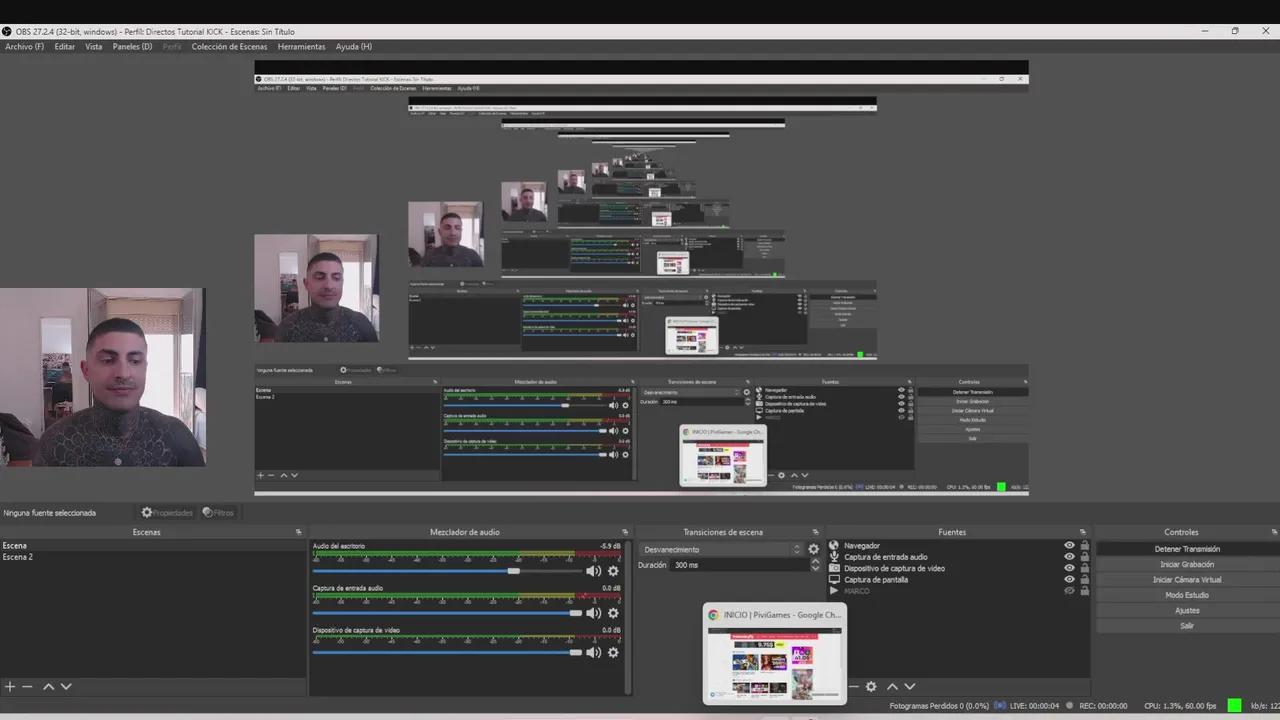1280x720 pixels.
Task: Select the scene named Escena
Action: click(153, 546)
